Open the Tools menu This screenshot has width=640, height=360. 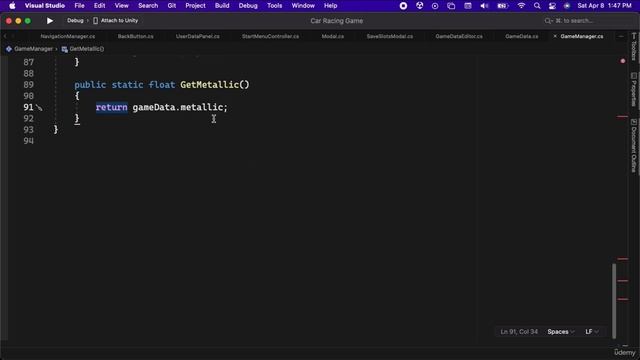pos(274,6)
